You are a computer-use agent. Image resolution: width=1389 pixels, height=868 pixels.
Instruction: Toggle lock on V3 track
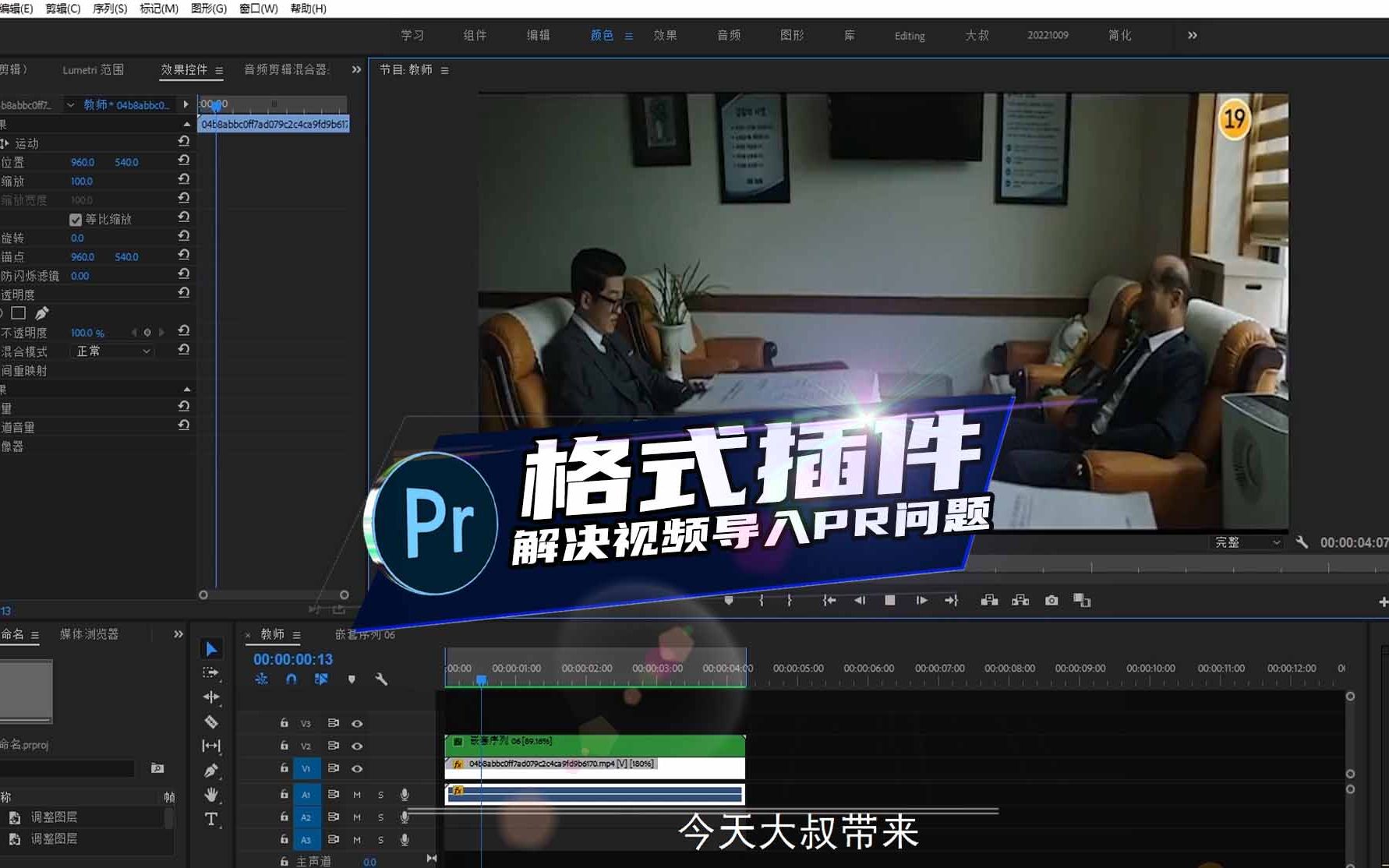[284, 723]
